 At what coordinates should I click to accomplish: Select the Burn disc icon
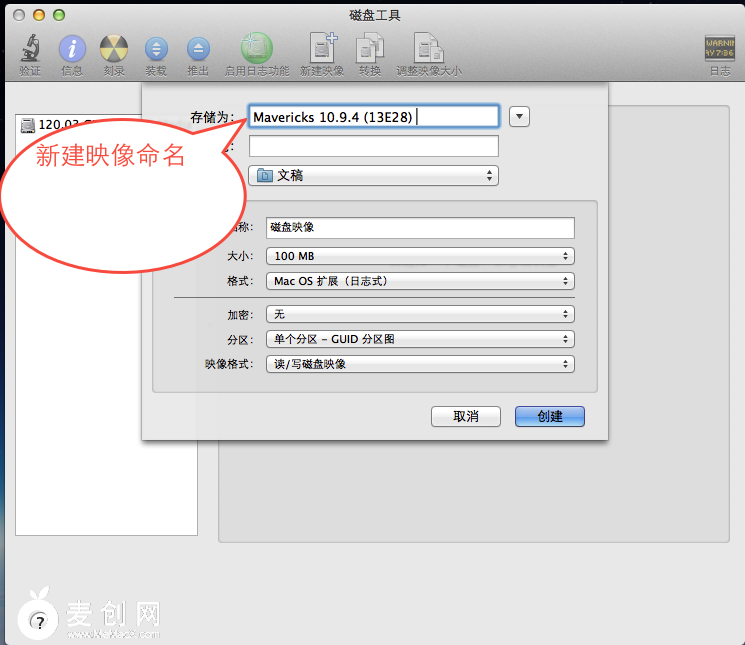coord(114,49)
